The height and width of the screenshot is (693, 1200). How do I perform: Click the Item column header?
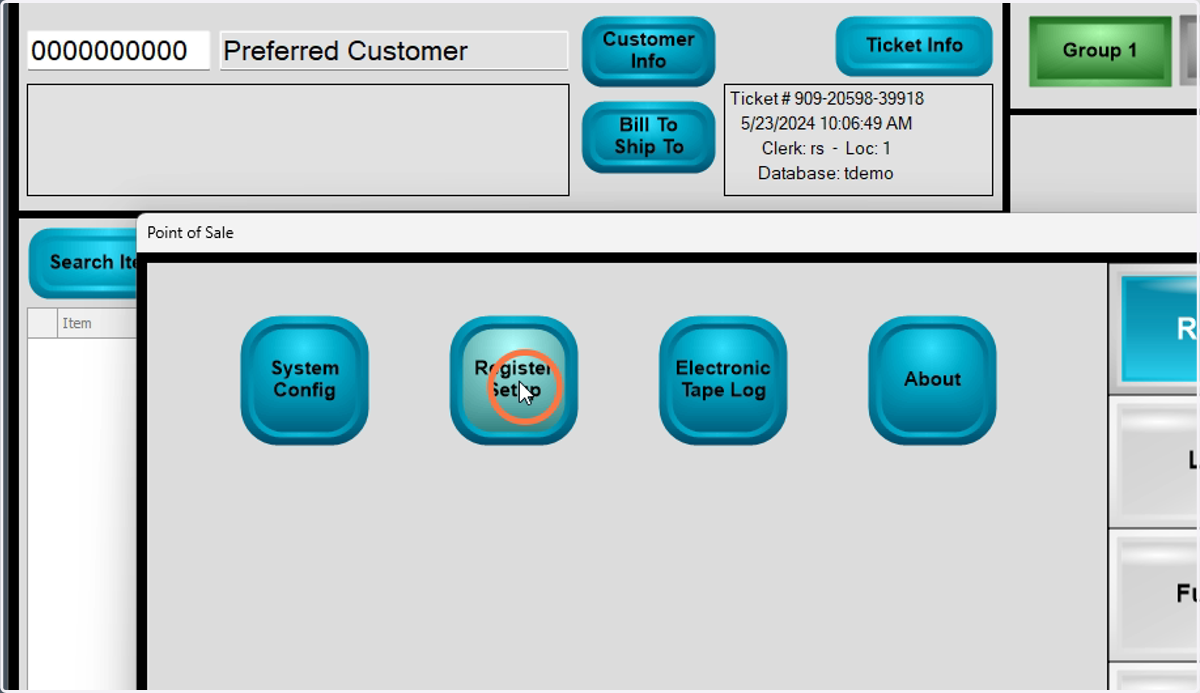(x=98, y=323)
